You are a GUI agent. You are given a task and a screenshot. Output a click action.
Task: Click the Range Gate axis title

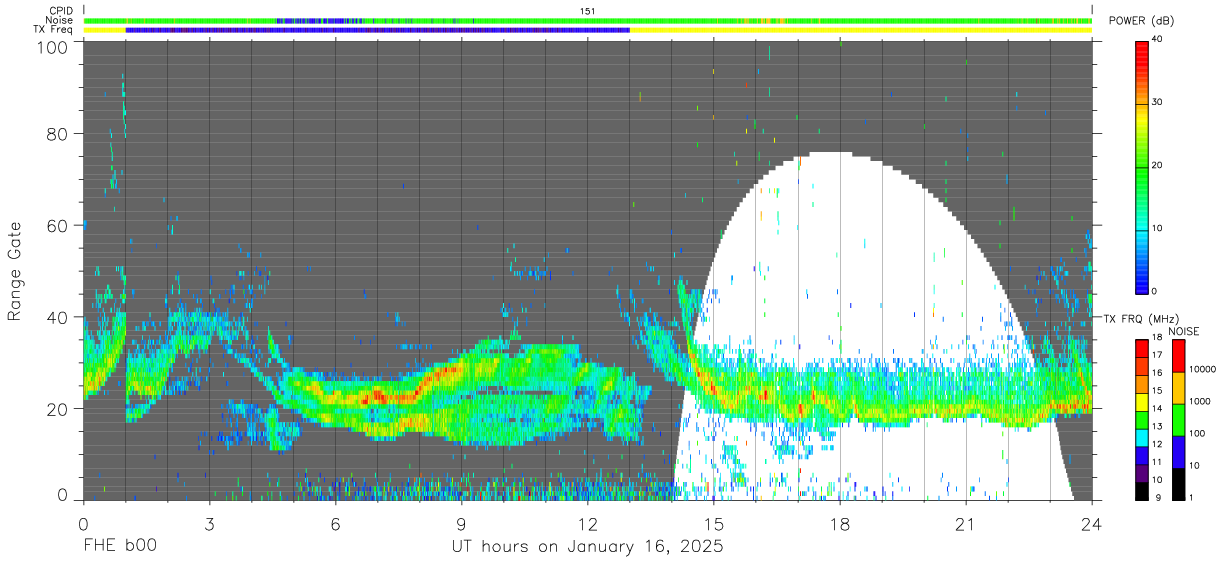click(15, 272)
